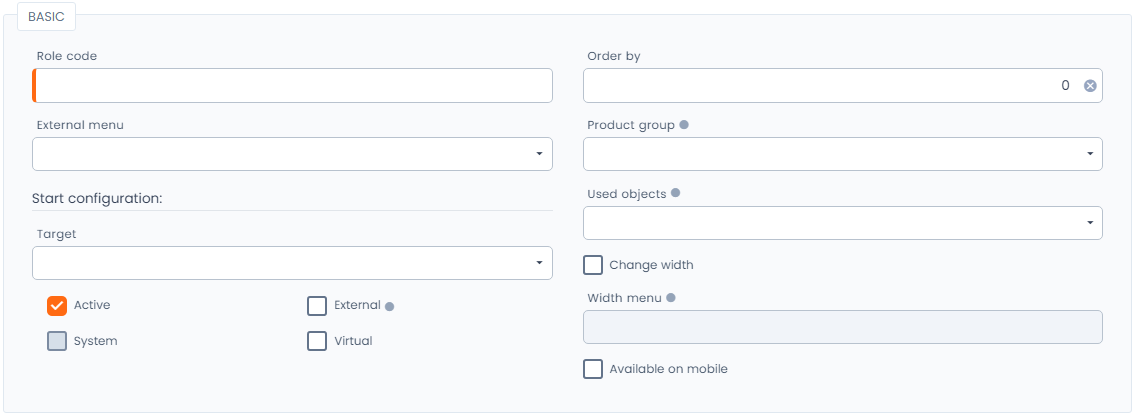Click the Width menu input field
The width and height of the screenshot is (1134, 415).
[842, 327]
